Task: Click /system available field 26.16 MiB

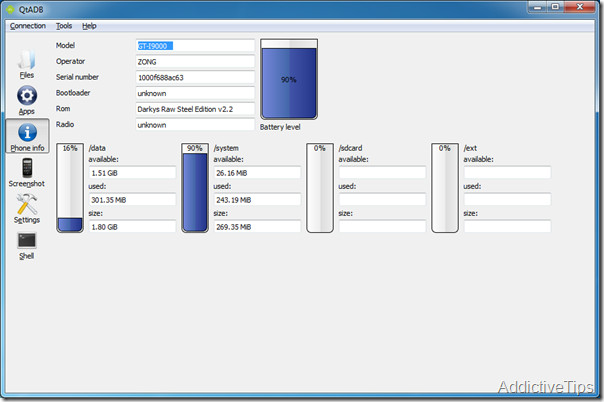Action: click(257, 173)
